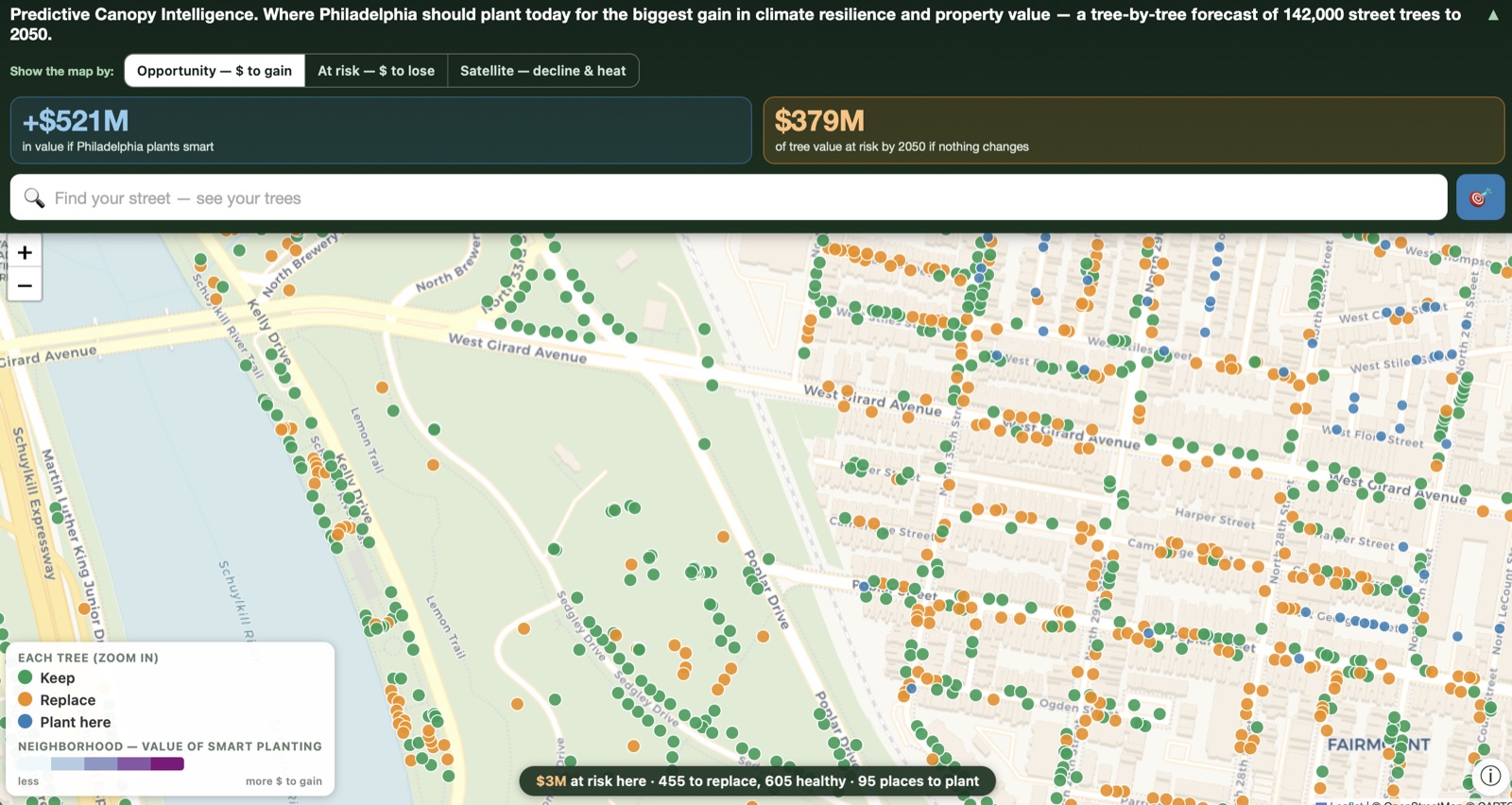This screenshot has height=805, width=1512.
Task: Click the darkest purple legend swatch
Action: pyautogui.click(x=167, y=763)
